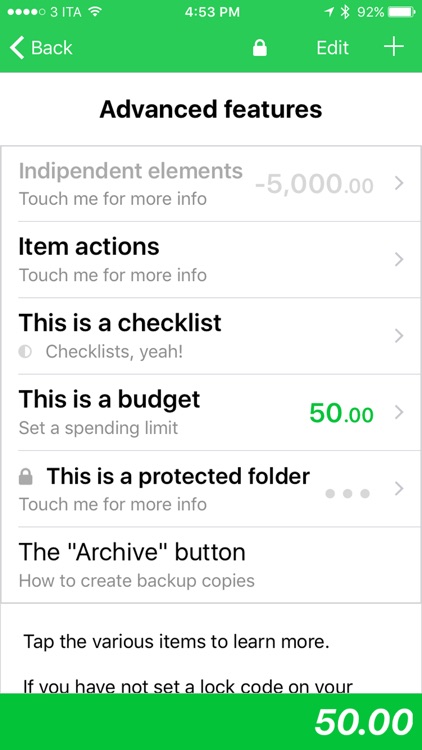Expand Item actions using right chevron
Screen dimensions: 422x750
(399, 260)
